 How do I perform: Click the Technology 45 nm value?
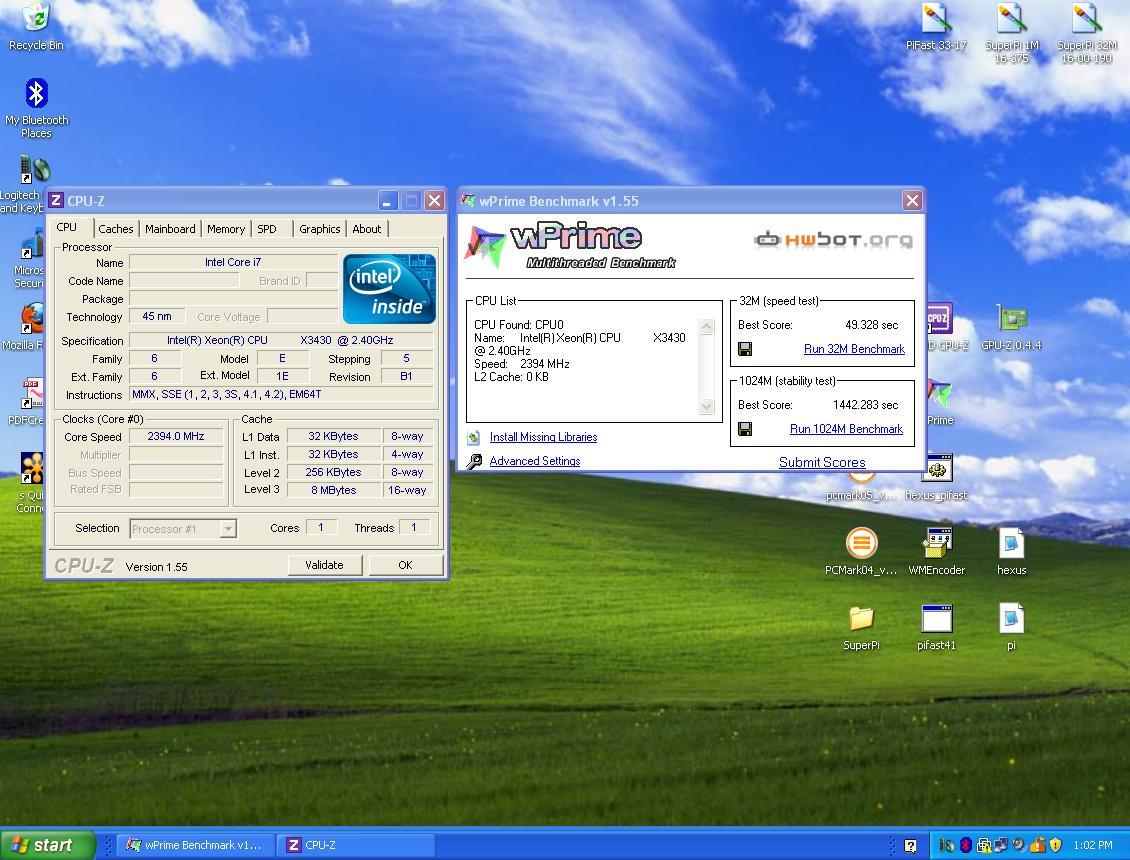click(x=156, y=316)
